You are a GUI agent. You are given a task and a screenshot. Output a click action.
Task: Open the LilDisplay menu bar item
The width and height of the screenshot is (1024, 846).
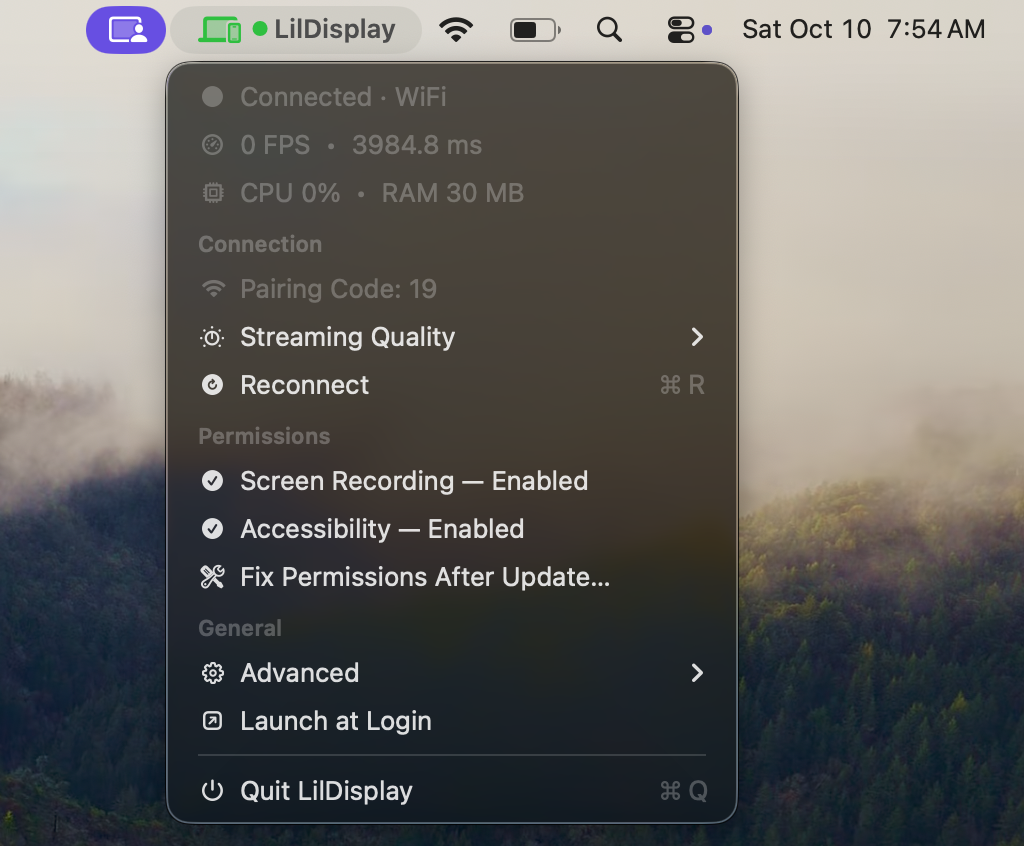[x=296, y=30]
